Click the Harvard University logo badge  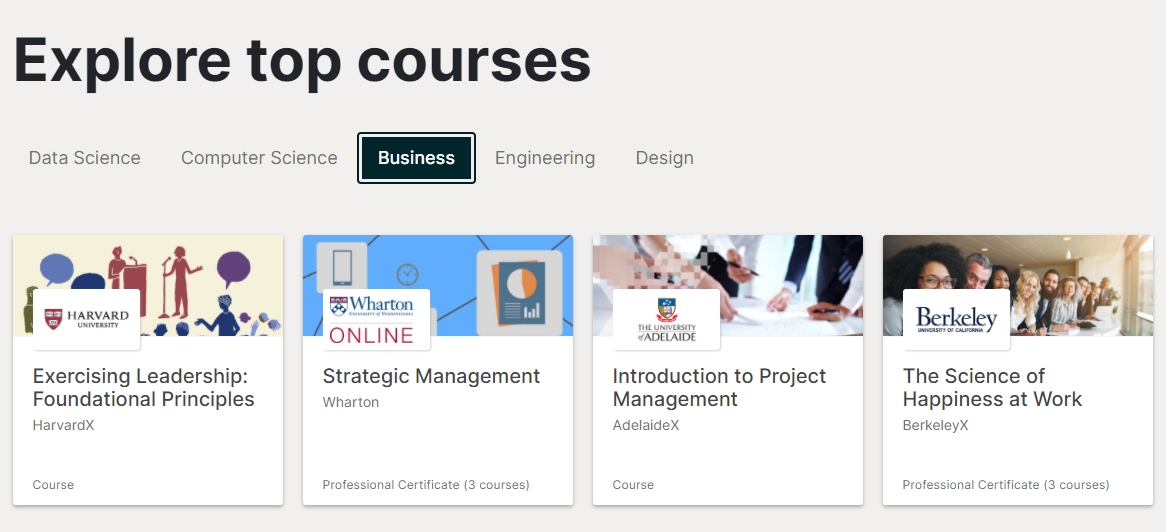(86, 319)
